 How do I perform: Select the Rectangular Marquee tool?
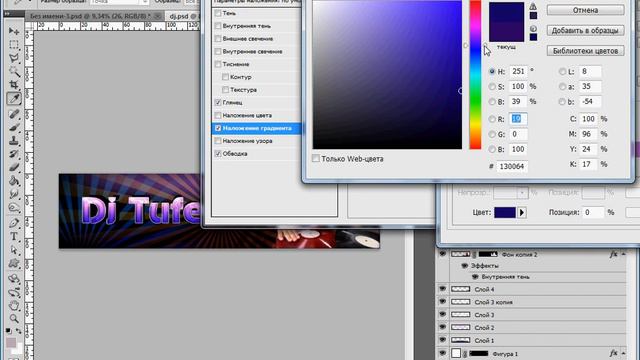pyautogui.click(x=13, y=44)
